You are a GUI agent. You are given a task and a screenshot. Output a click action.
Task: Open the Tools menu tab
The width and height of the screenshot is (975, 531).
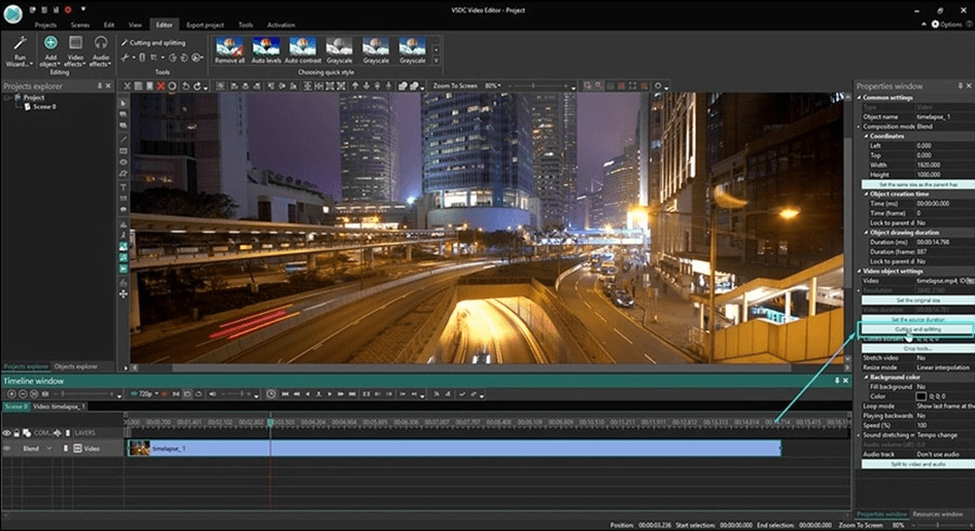246,25
